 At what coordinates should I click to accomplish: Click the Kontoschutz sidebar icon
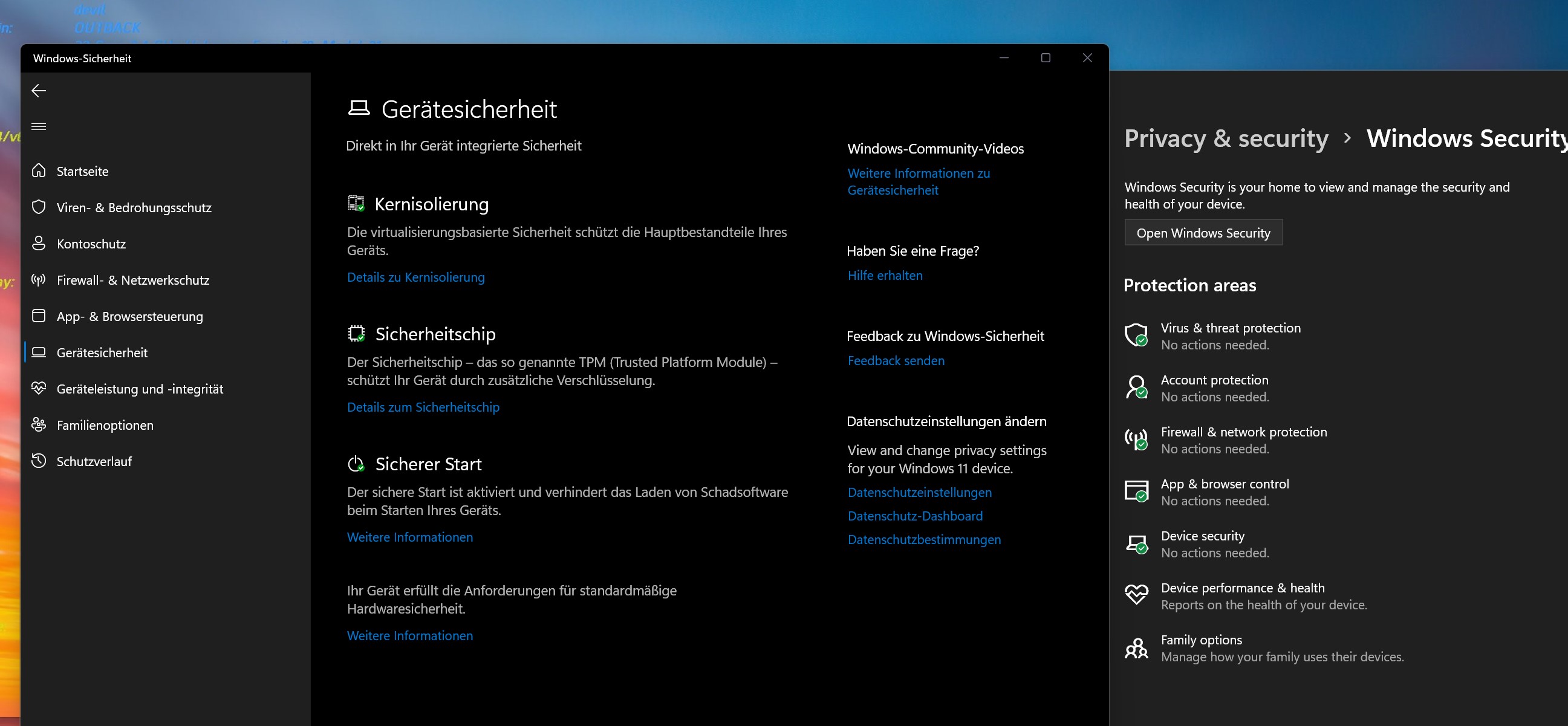[x=39, y=243]
